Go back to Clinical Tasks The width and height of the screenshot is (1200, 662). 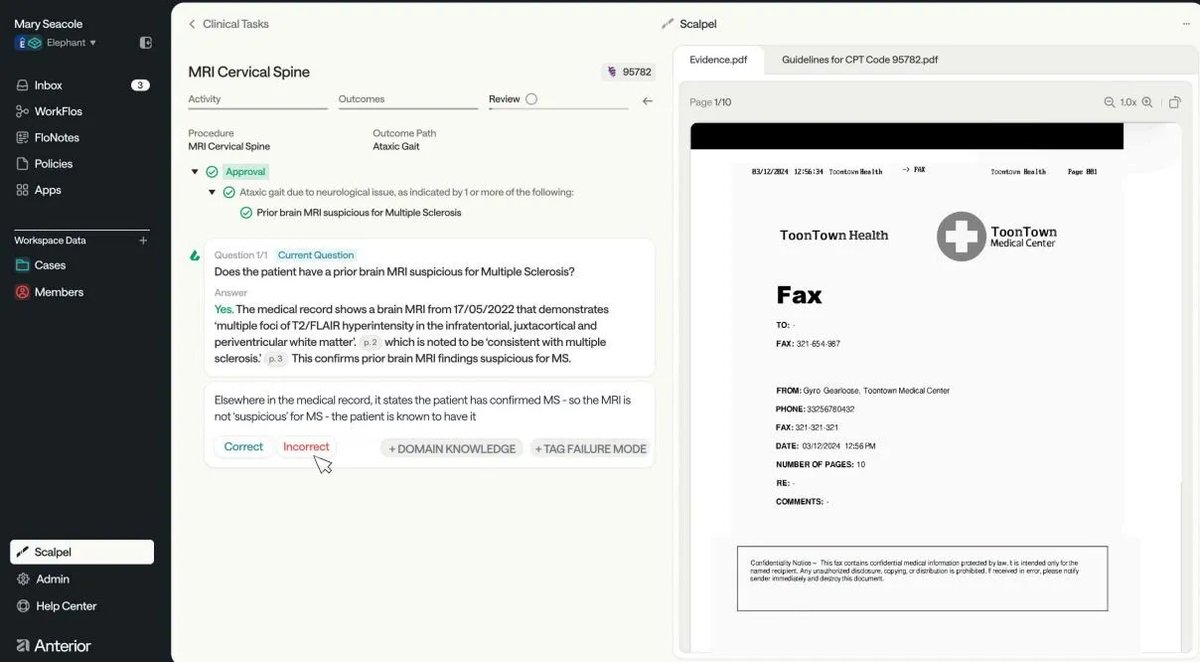point(228,24)
